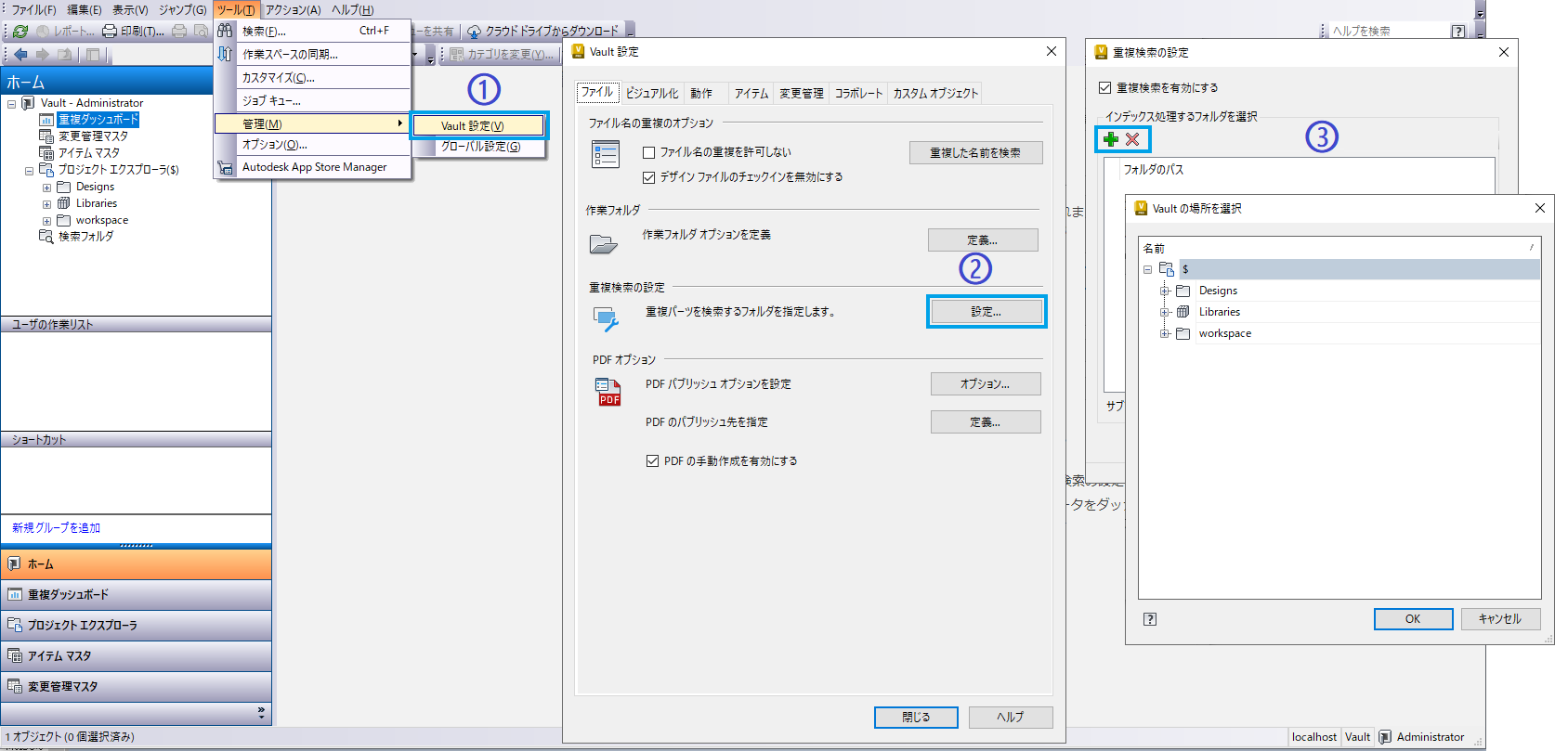Click the green refresh icon in toolbar
1568x751 pixels.
click(x=20, y=31)
